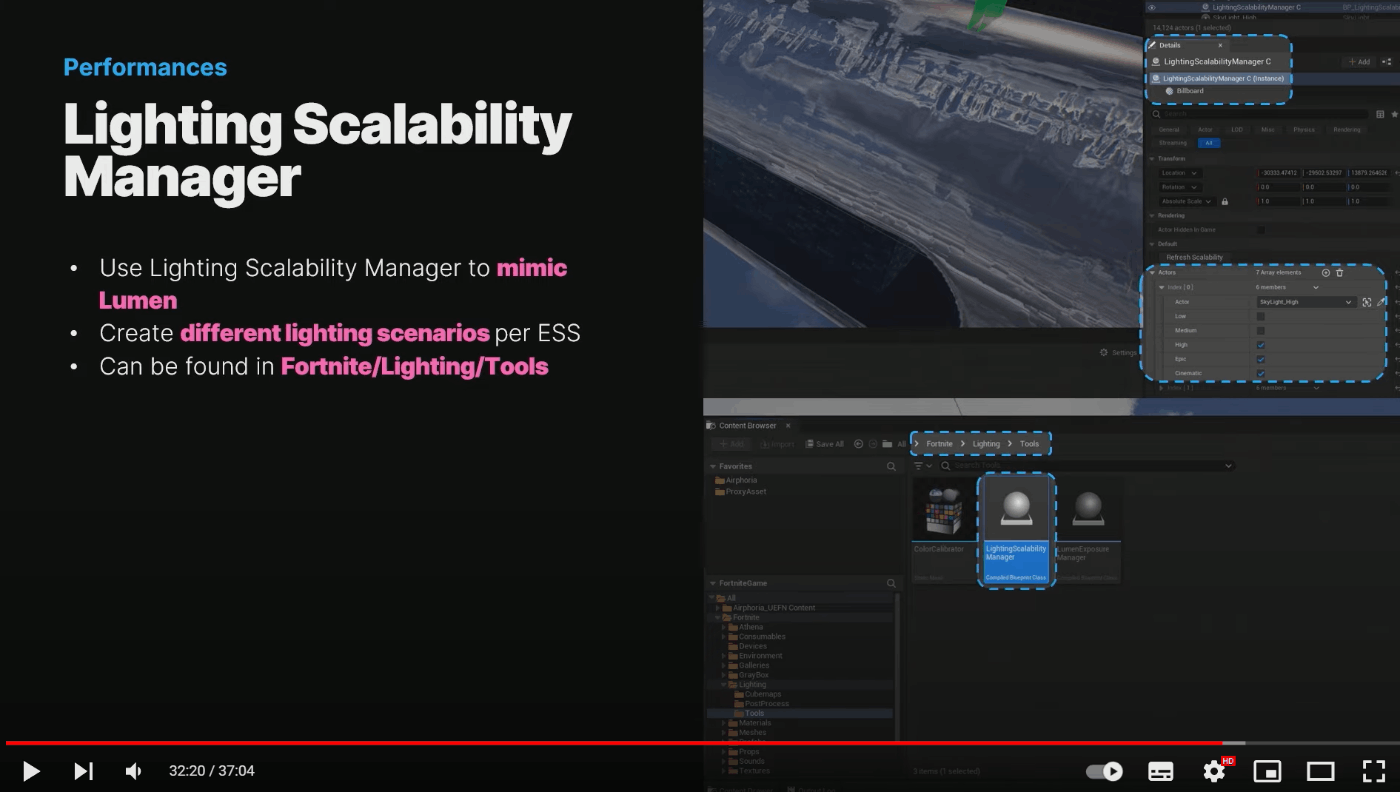Image resolution: width=1400 pixels, height=792 pixels.
Task: Select the Misc filter tab
Action: [1268, 130]
